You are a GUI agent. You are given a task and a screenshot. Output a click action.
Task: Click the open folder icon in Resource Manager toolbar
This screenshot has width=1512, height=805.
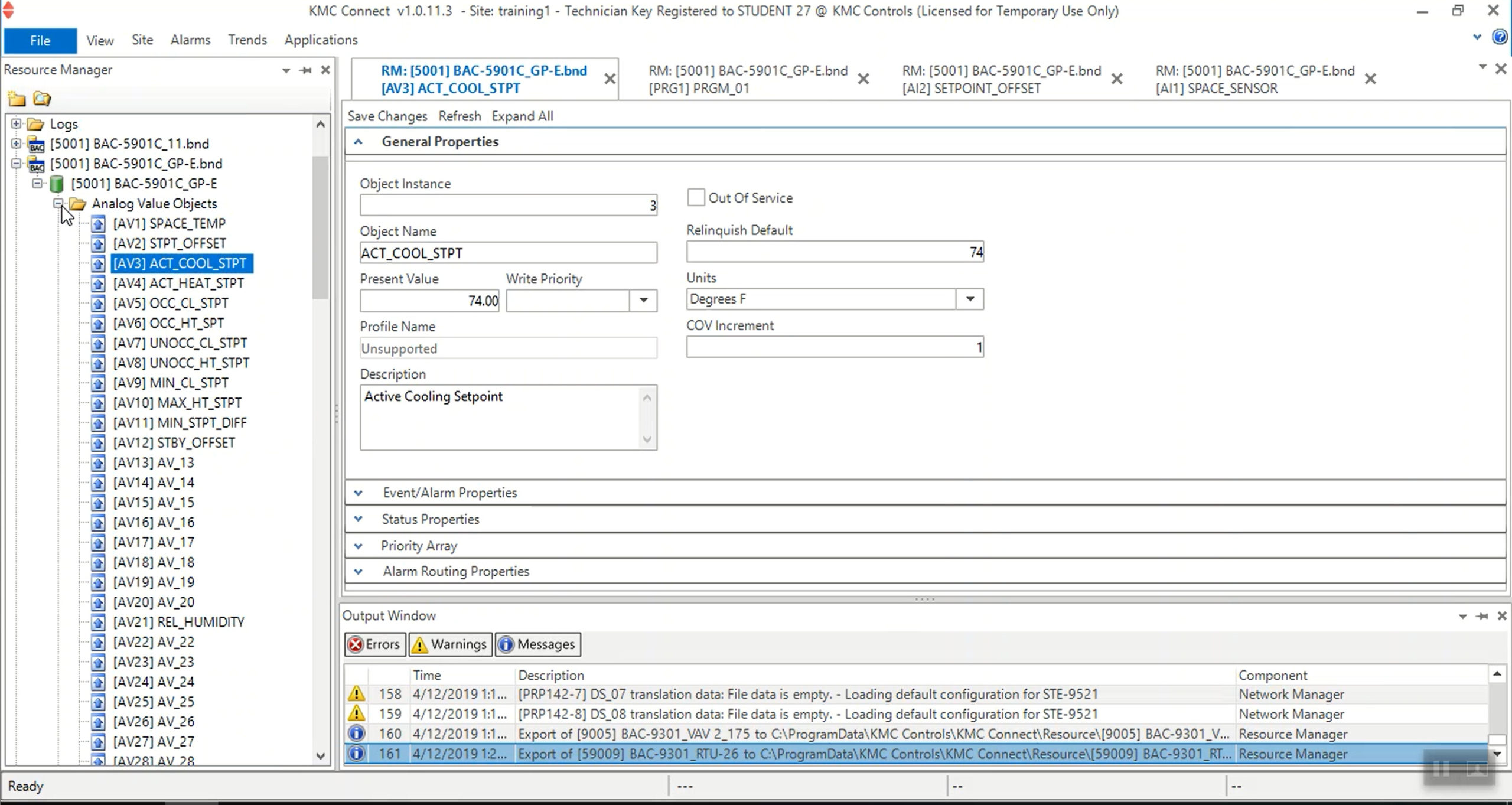pyautogui.click(x=42, y=98)
